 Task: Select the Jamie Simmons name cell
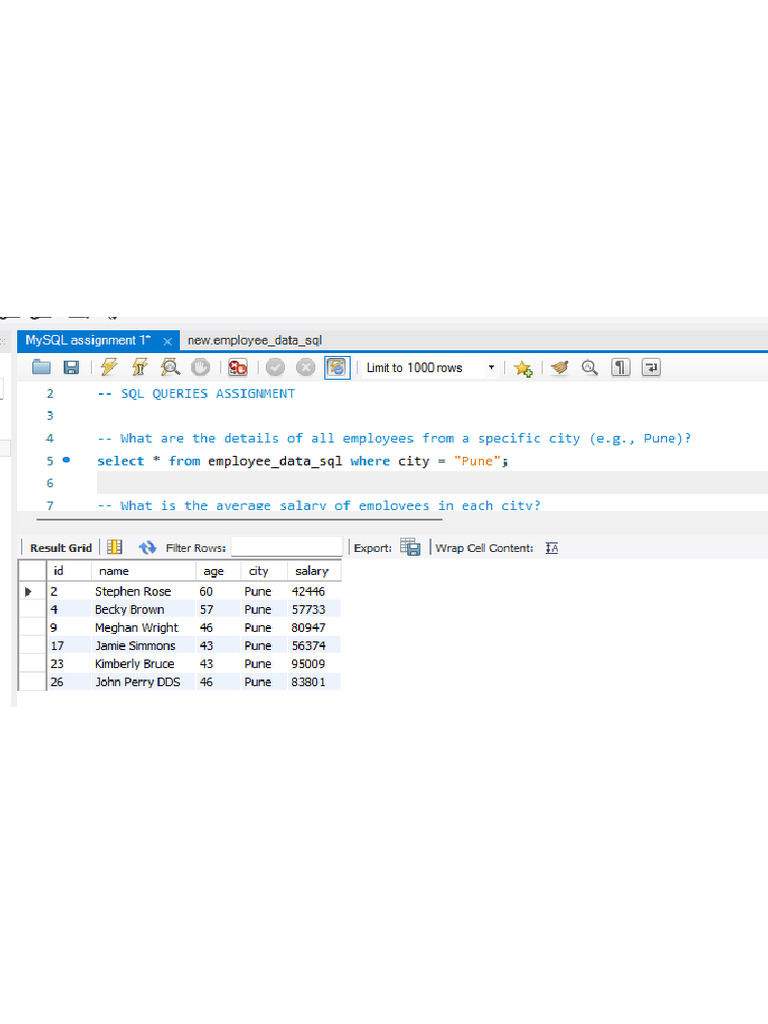144,645
